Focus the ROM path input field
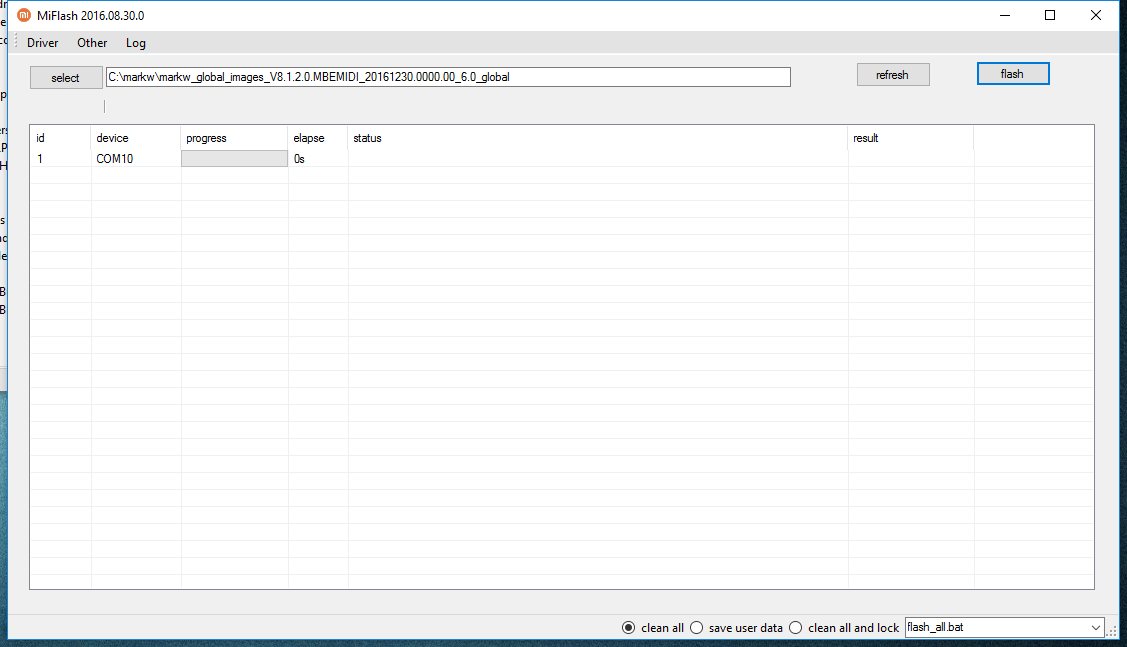 pos(448,77)
